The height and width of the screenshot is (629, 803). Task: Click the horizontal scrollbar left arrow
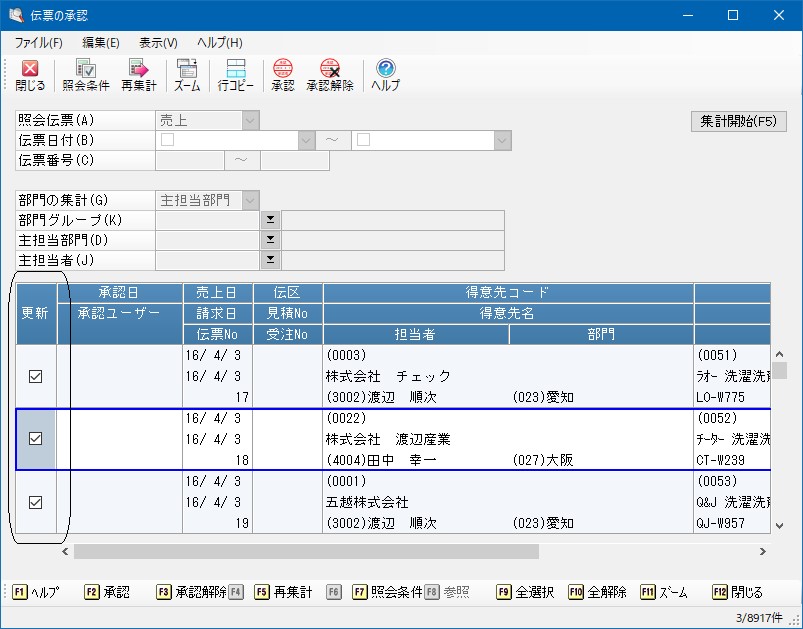[x=65, y=551]
